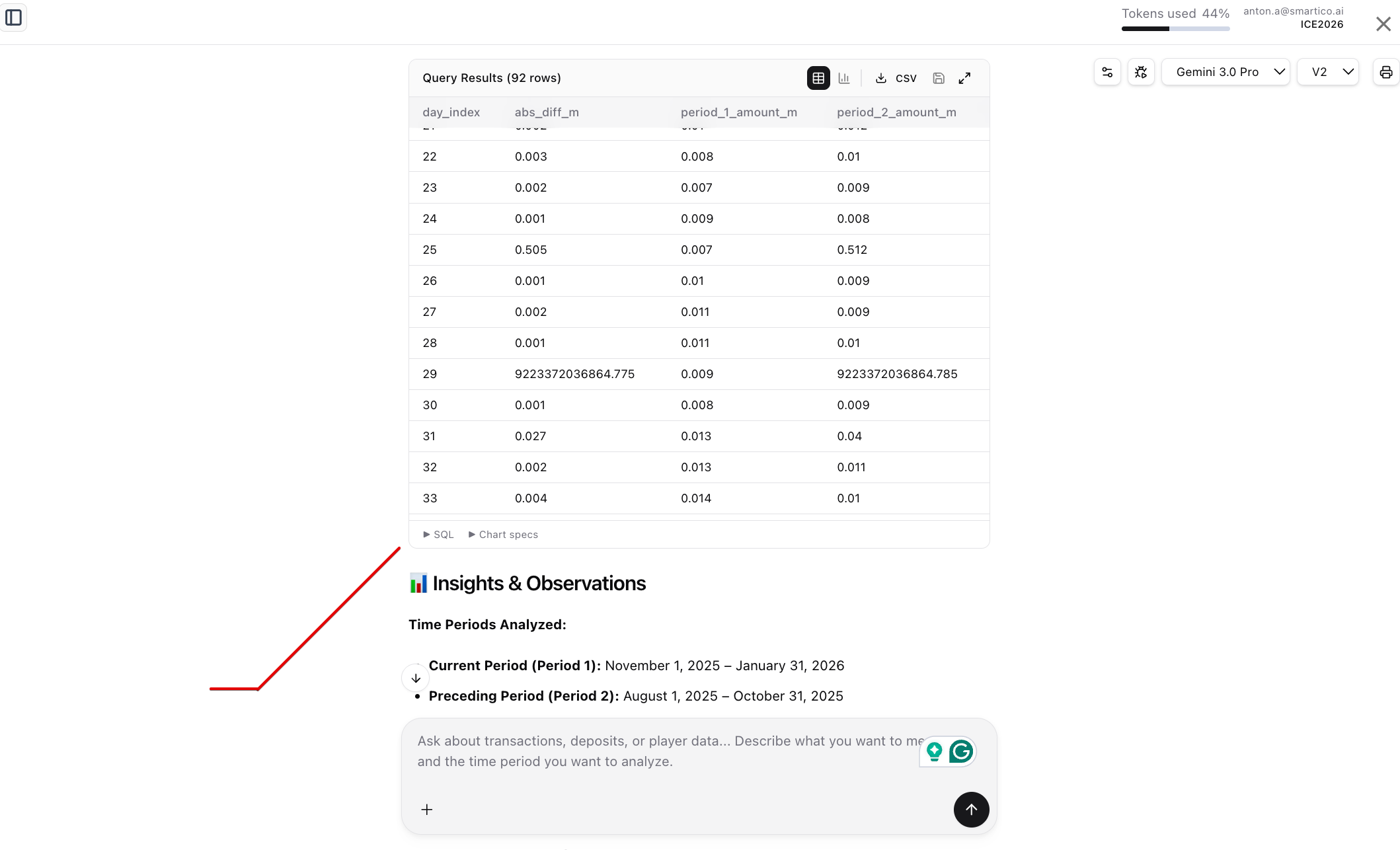Click the scroll-down arrow button
The height and width of the screenshot is (850, 1400).
416,678
